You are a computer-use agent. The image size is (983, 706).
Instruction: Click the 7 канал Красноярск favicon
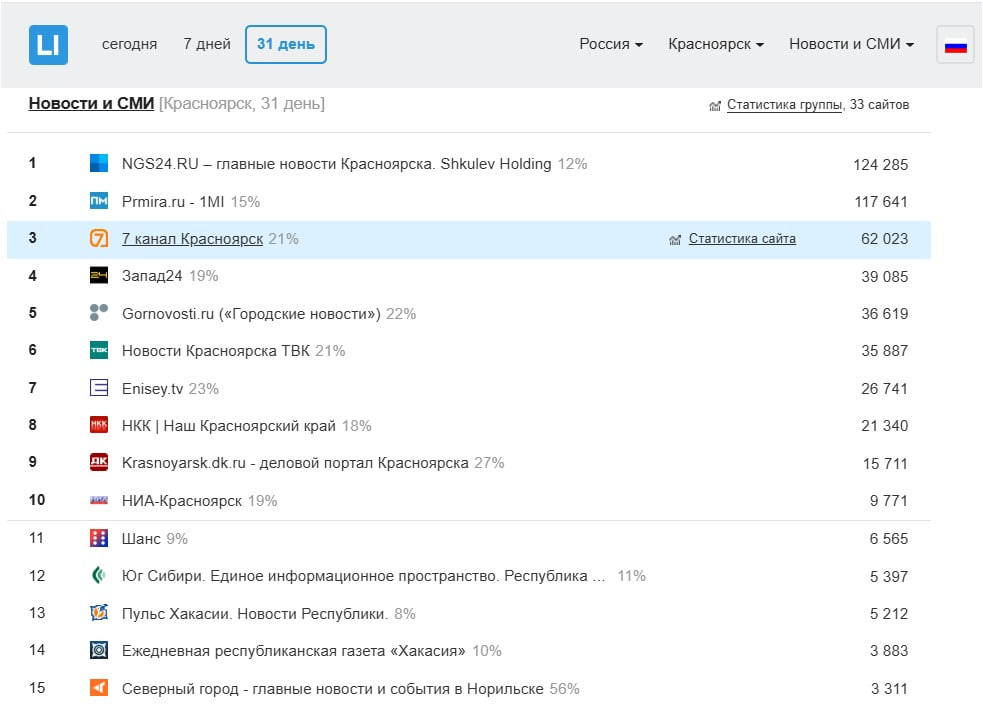coord(99,238)
